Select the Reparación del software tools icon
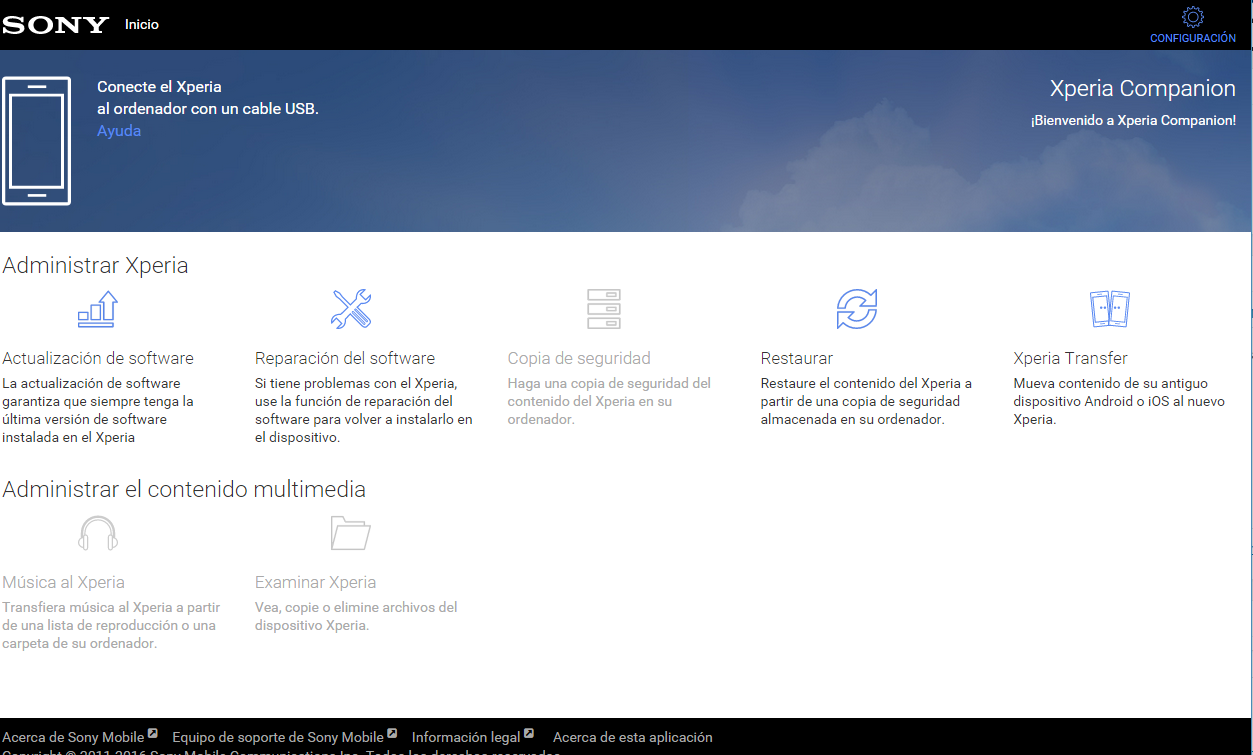This screenshot has width=1253, height=755. [351, 309]
